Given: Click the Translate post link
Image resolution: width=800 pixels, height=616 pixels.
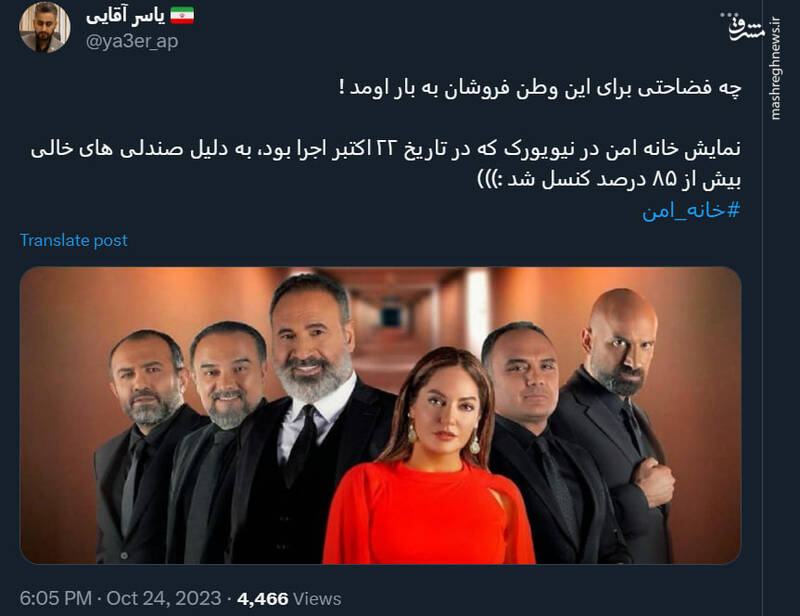Looking at the screenshot, I should (x=73, y=240).
